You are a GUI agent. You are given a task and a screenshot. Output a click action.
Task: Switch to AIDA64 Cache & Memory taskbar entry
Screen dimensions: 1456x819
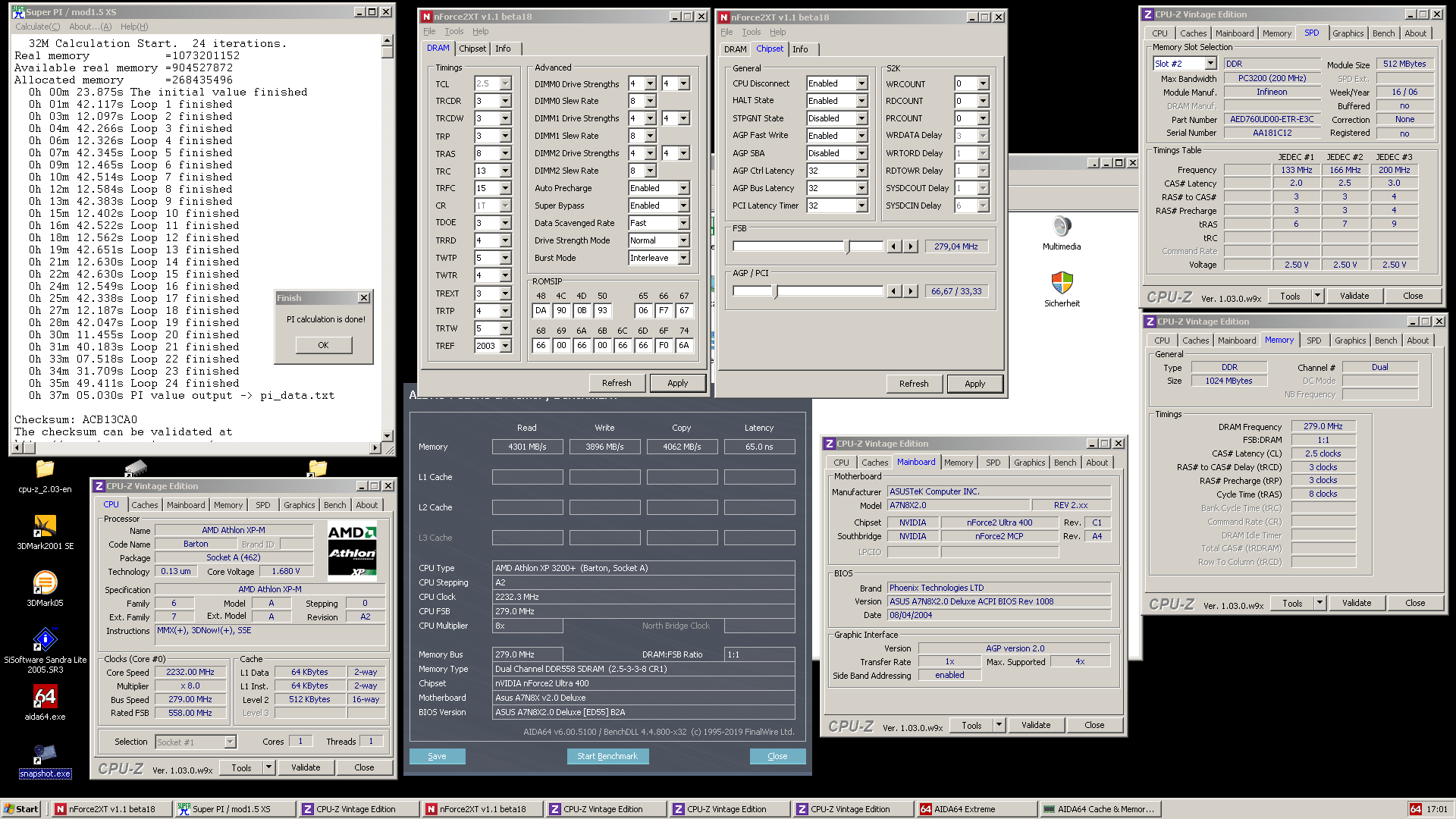(x=1100, y=809)
